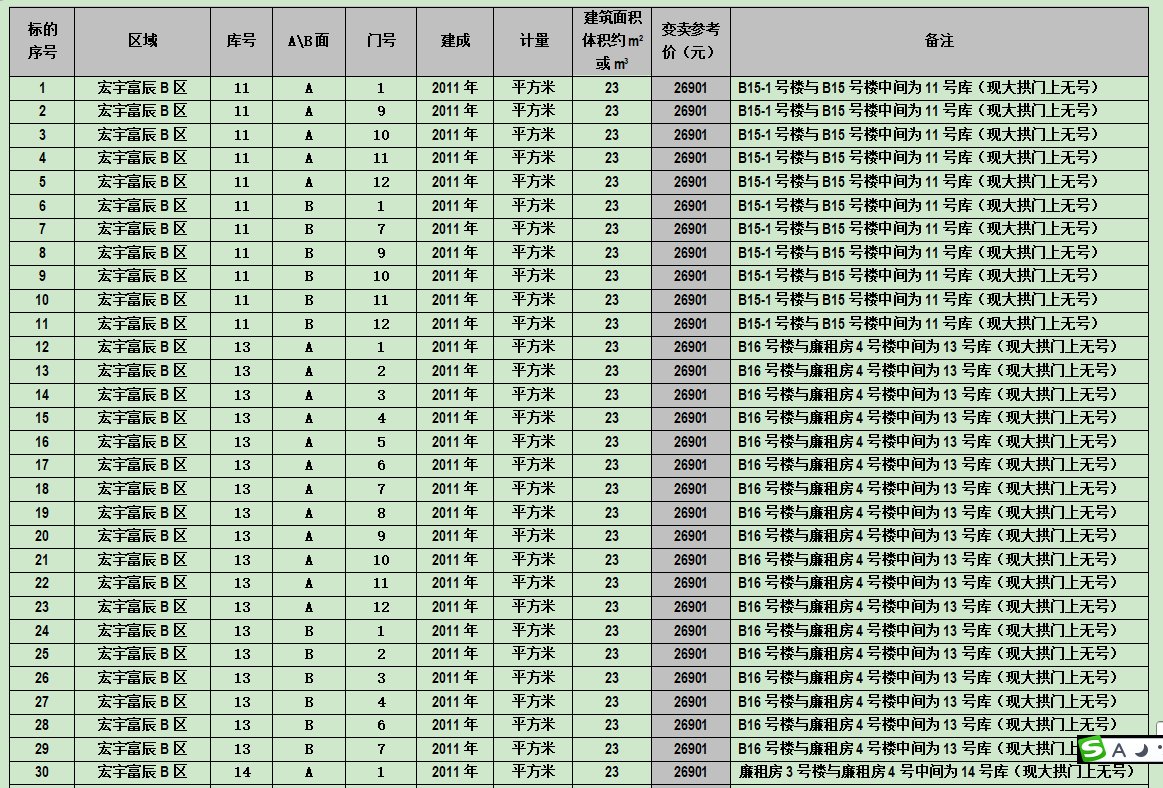Click the 2011 年 cell in the first row
The width and height of the screenshot is (1163, 788).
click(x=454, y=88)
